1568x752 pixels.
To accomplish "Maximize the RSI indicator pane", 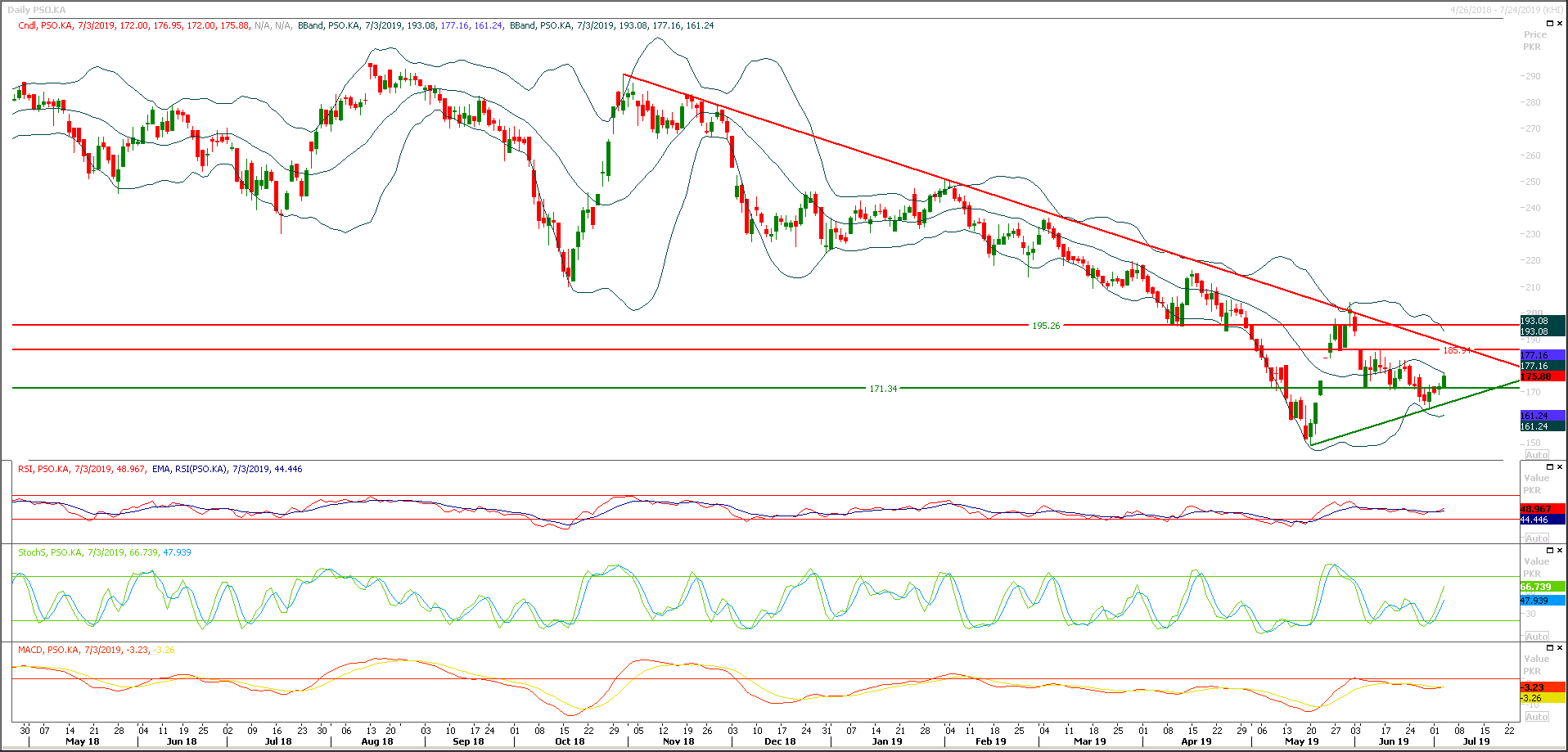I will coord(1552,467).
